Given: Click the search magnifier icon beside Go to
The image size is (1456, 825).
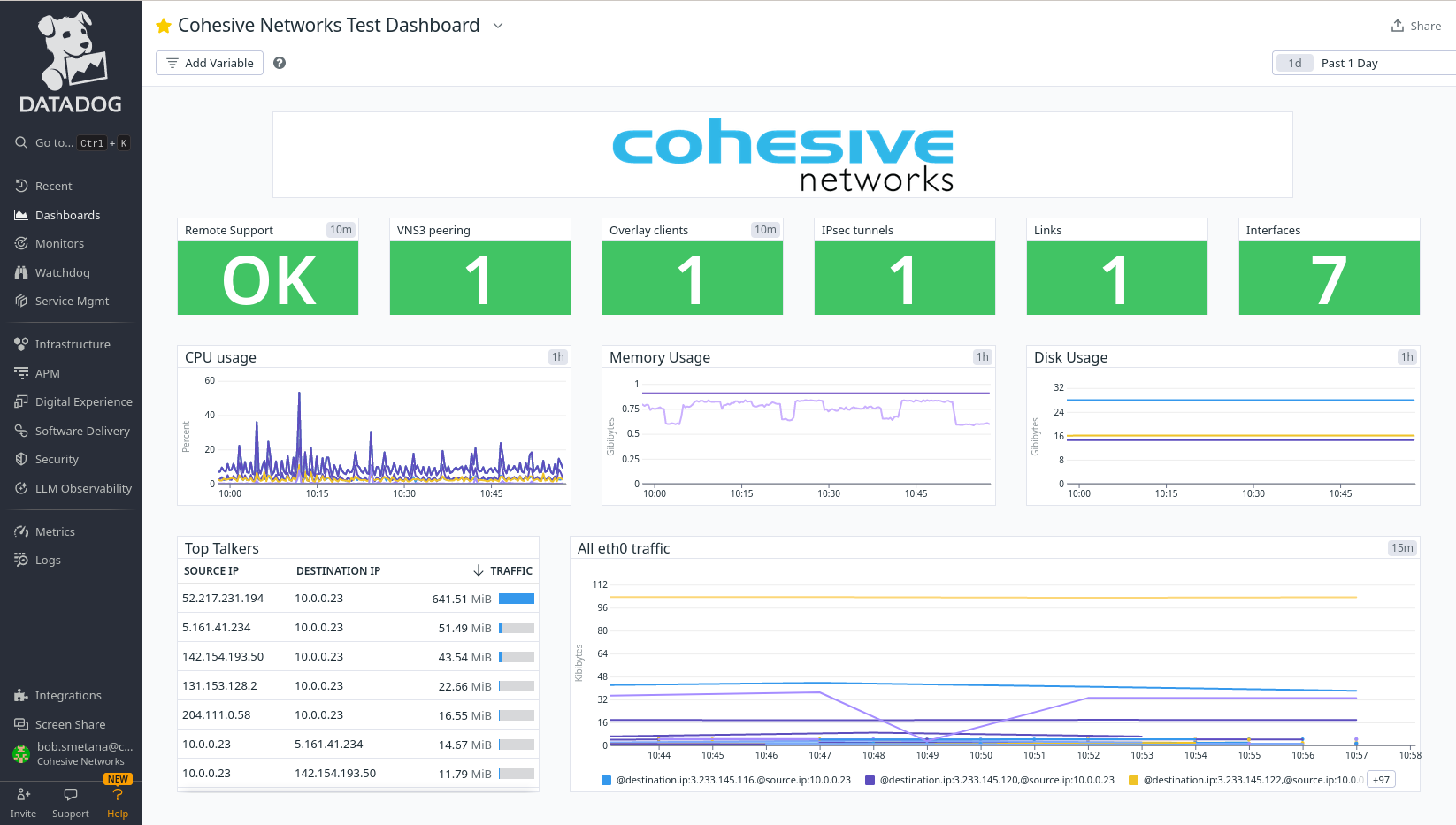Looking at the screenshot, I should coord(21,142).
